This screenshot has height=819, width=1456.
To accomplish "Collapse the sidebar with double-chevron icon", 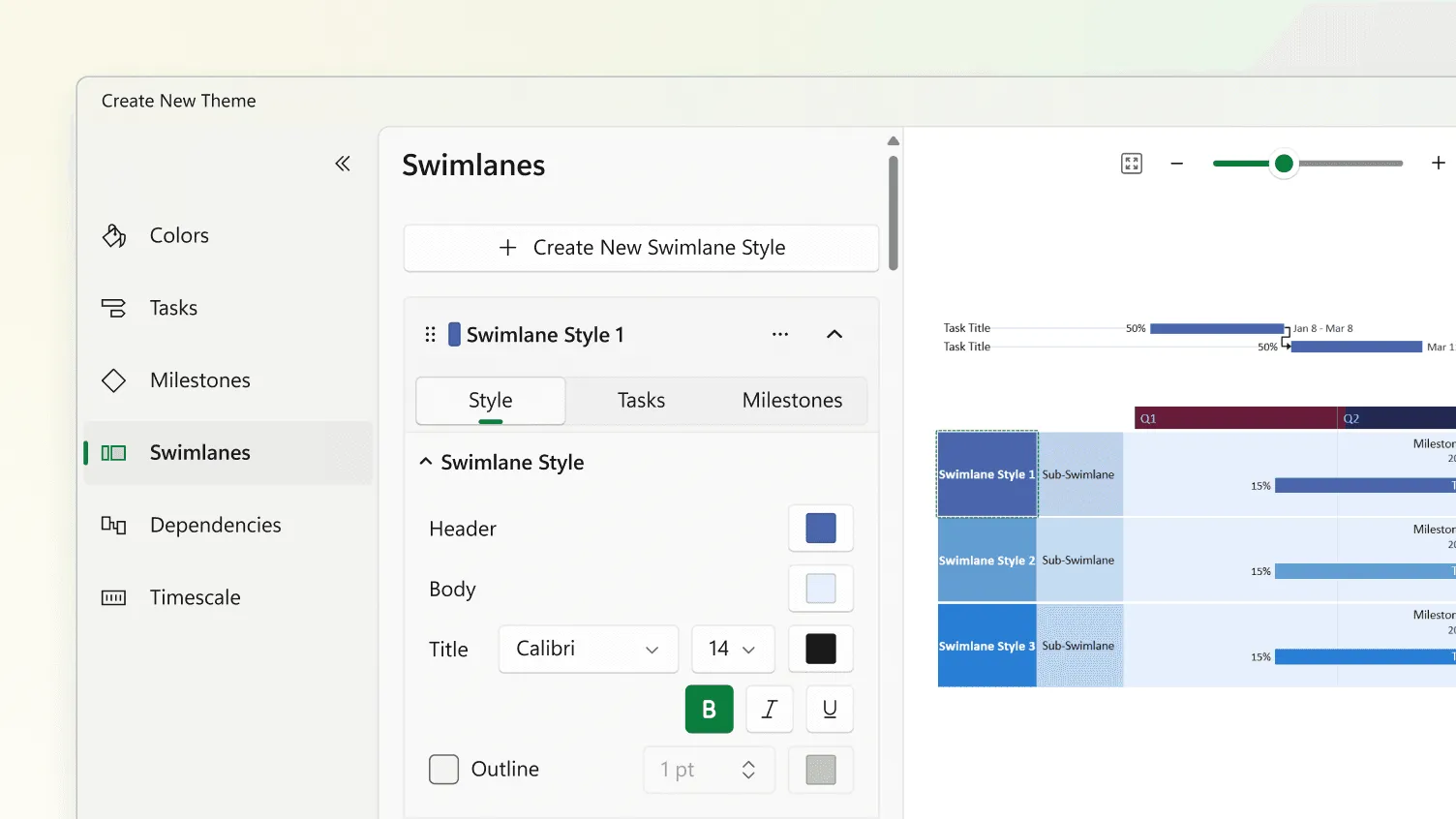I will (343, 164).
